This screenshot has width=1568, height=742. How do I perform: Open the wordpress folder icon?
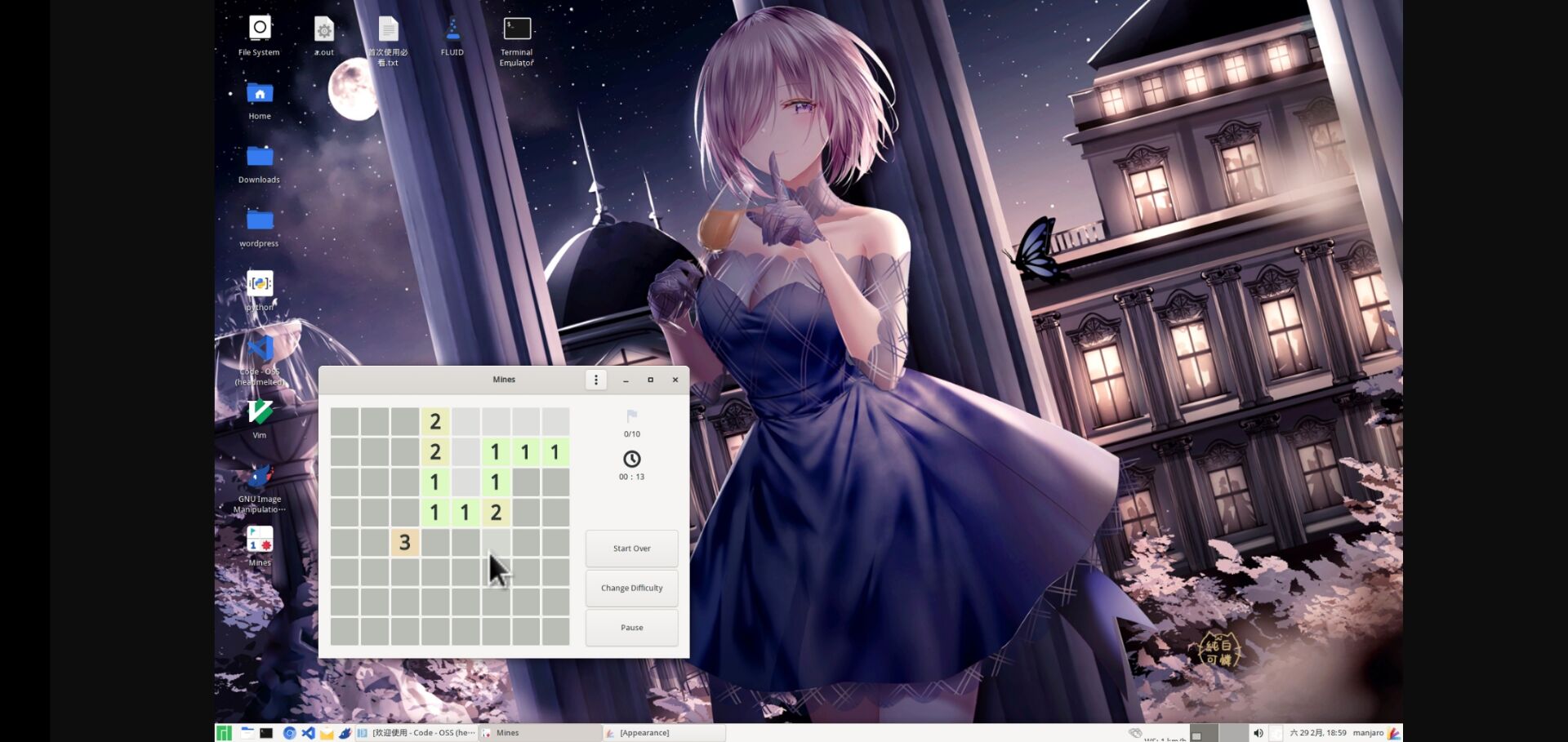(x=260, y=227)
